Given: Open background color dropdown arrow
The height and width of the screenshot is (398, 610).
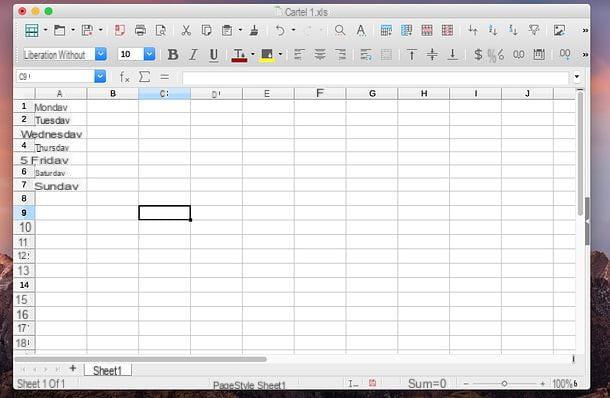Looking at the screenshot, I should [280, 54].
